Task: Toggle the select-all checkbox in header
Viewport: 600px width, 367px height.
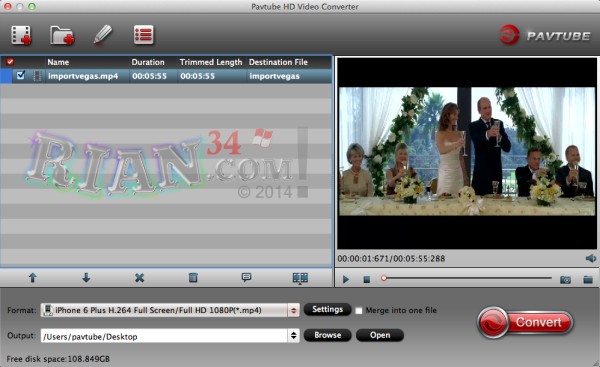Action: [x=10, y=62]
